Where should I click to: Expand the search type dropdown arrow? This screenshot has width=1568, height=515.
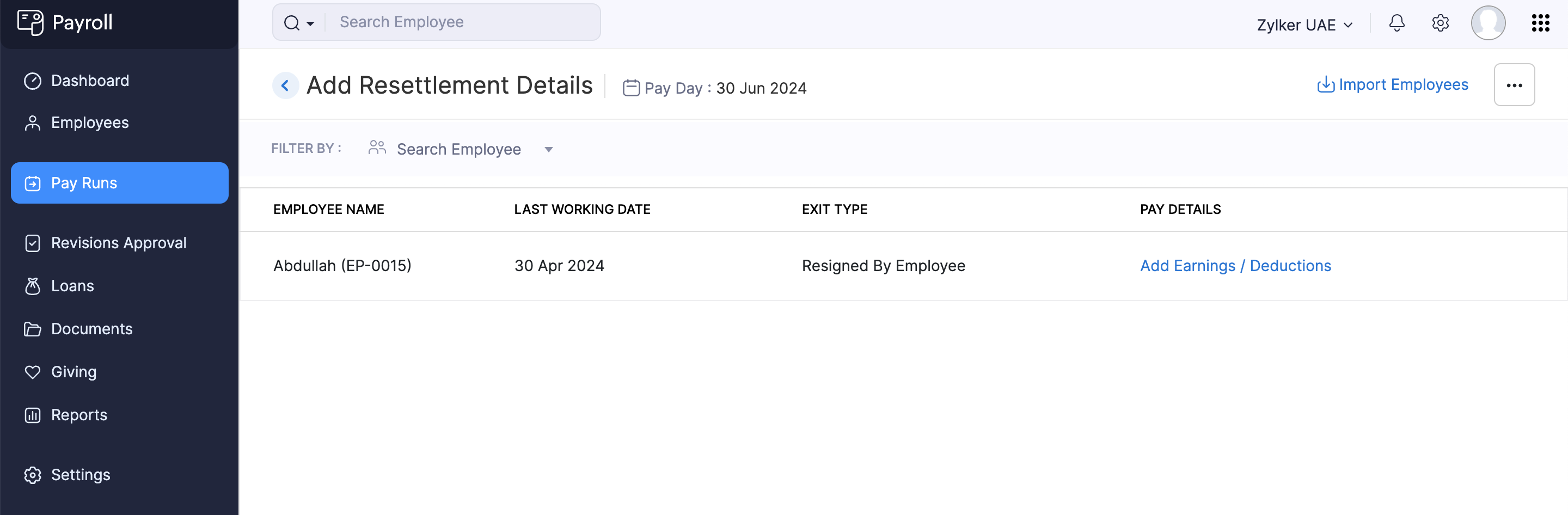point(310,24)
